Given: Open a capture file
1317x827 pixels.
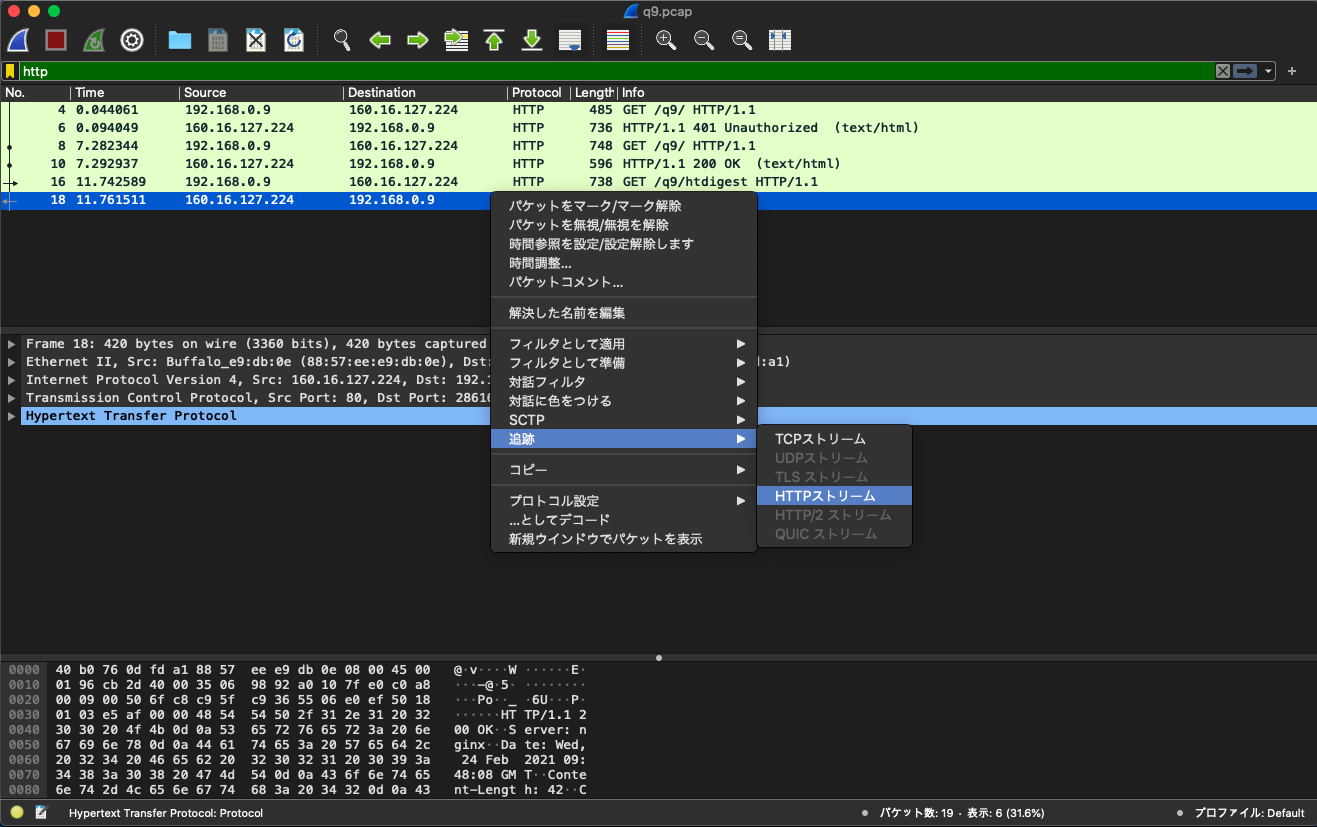Looking at the screenshot, I should tap(179, 40).
